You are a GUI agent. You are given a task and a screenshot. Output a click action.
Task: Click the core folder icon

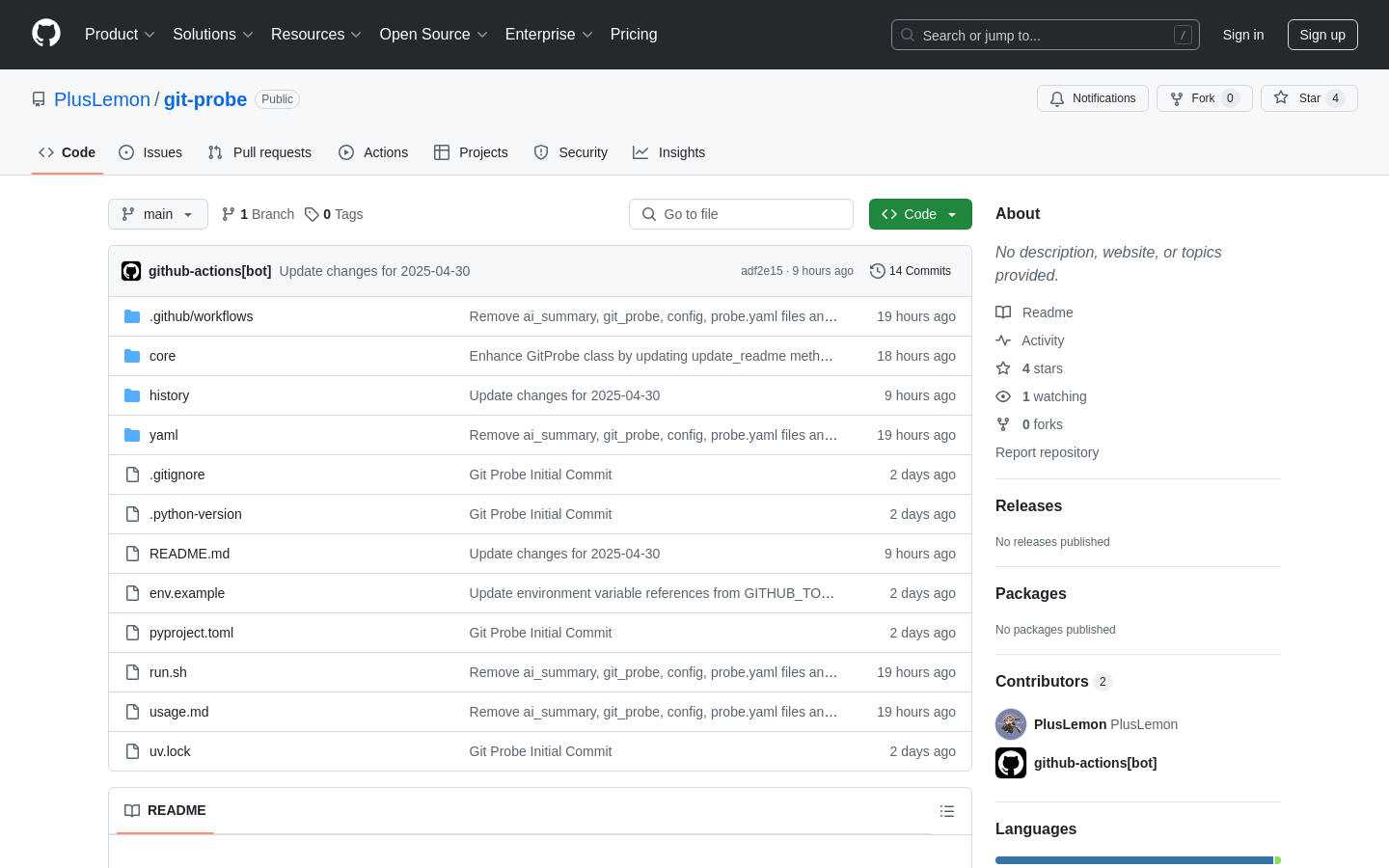click(x=132, y=356)
